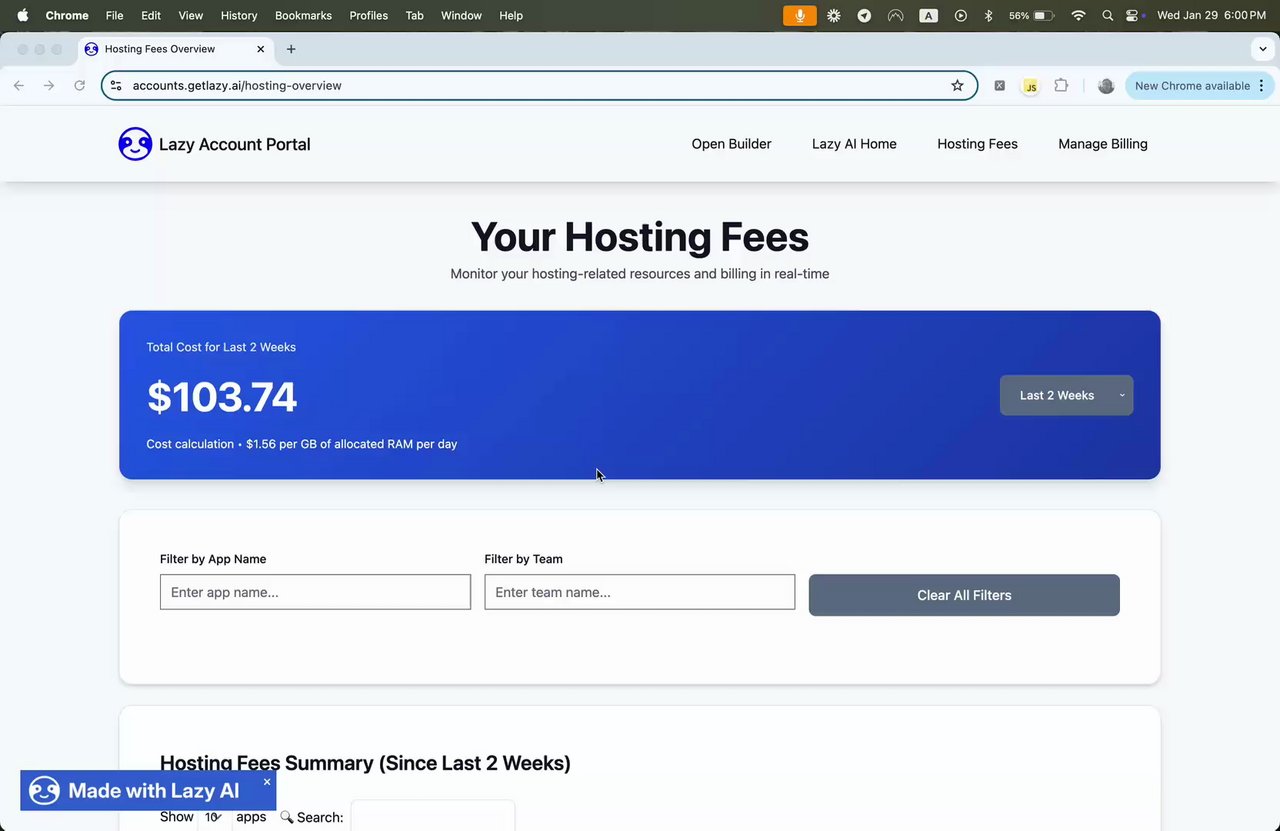Open the Window menu
1280x831 pixels.
461,16
